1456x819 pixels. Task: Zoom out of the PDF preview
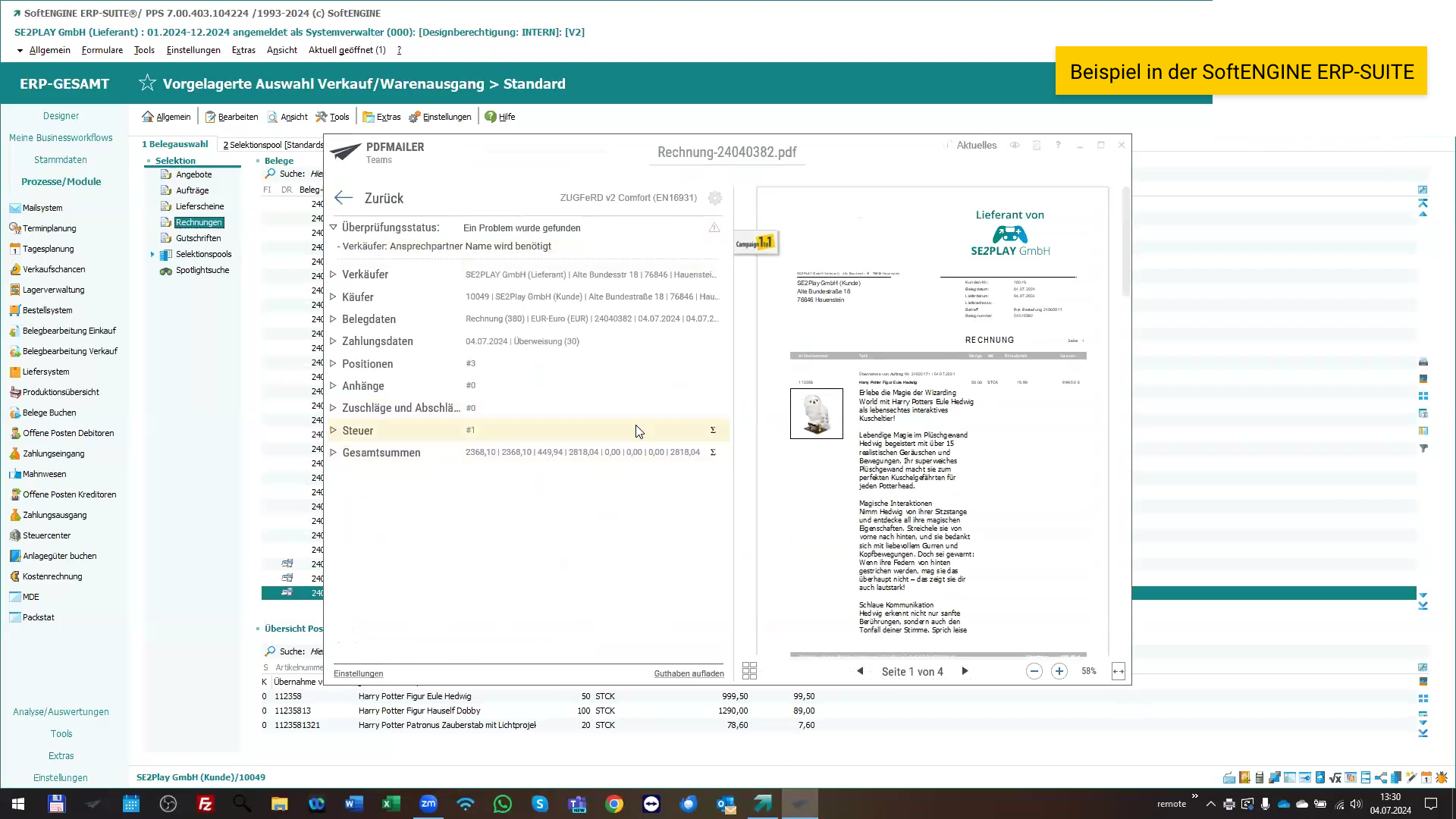point(1034,671)
